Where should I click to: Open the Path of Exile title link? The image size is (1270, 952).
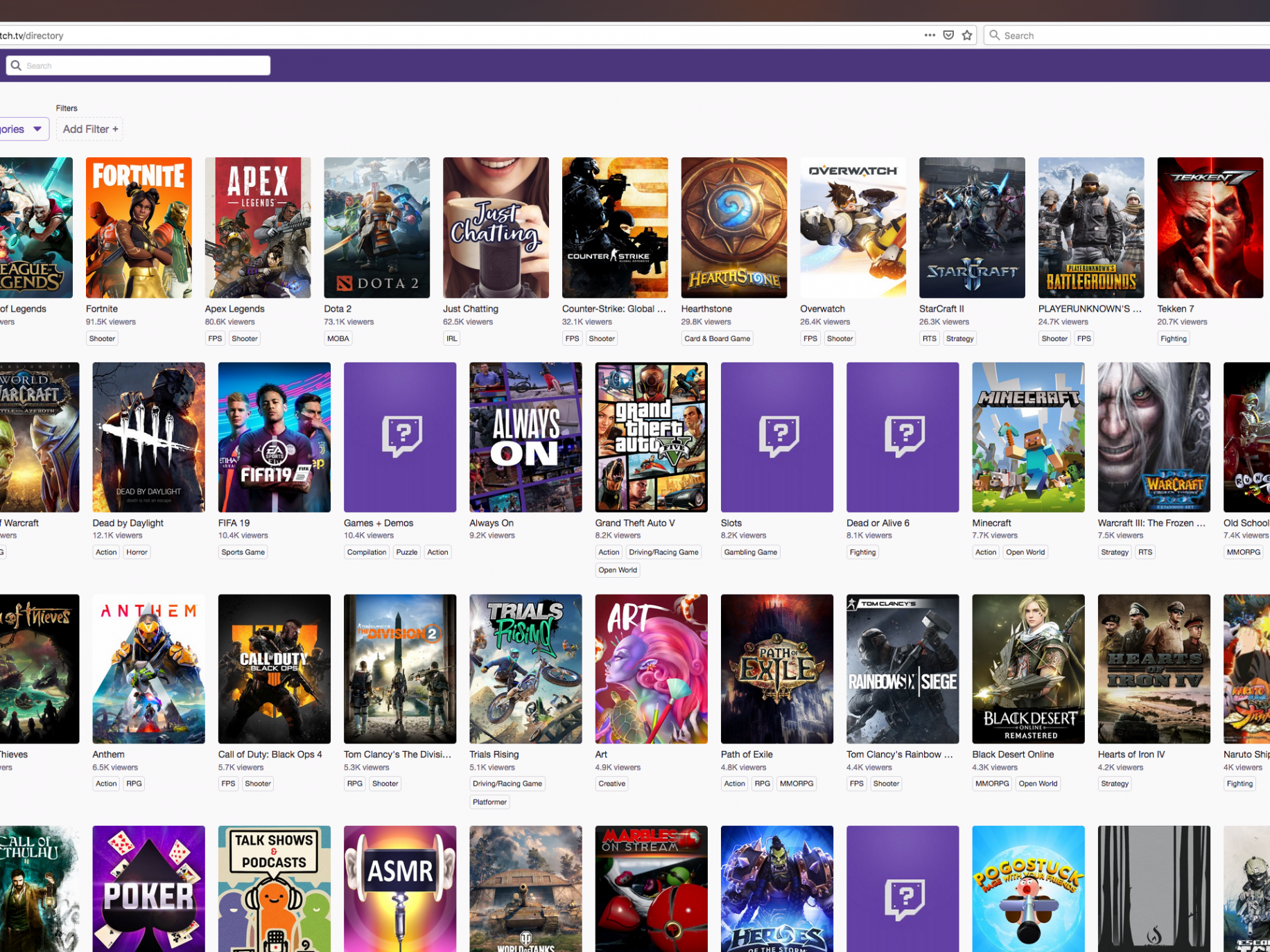746,755
